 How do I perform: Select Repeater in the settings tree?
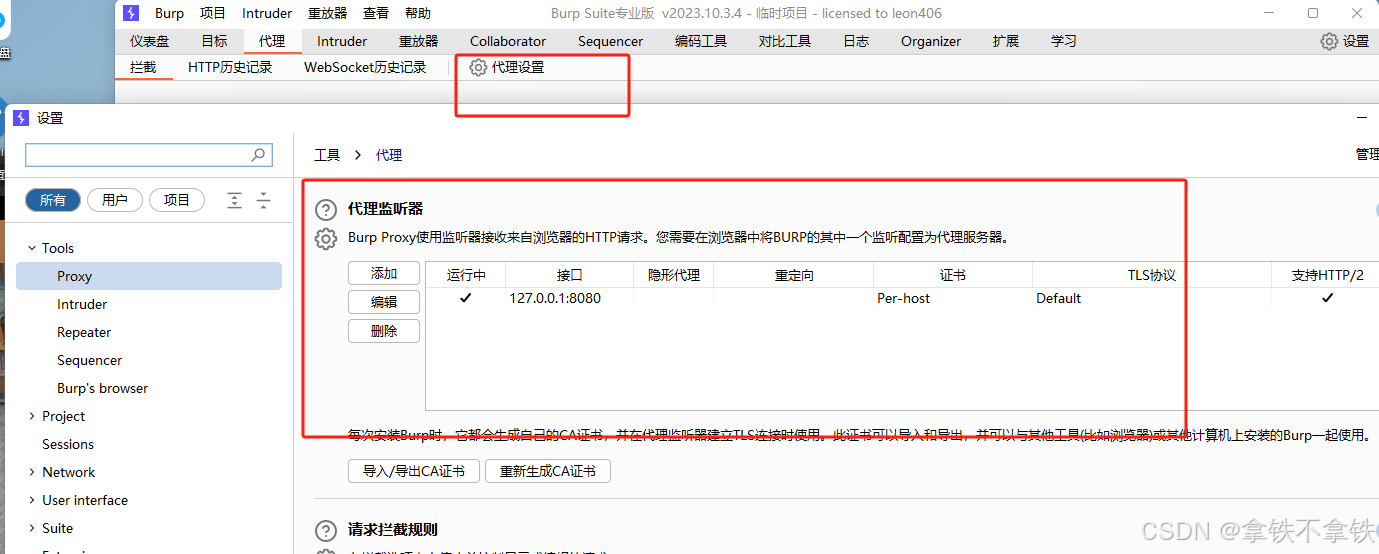(x=84, y=332)
